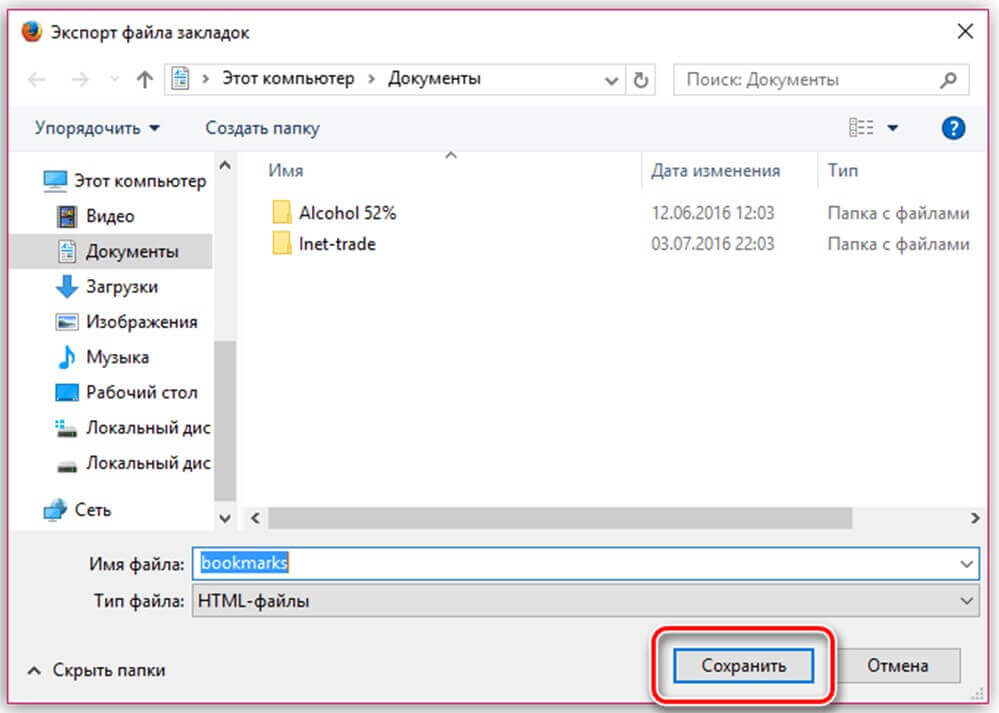
Task: Open 'Рабочий стол' in sidebar
Action: pos(127,392)
